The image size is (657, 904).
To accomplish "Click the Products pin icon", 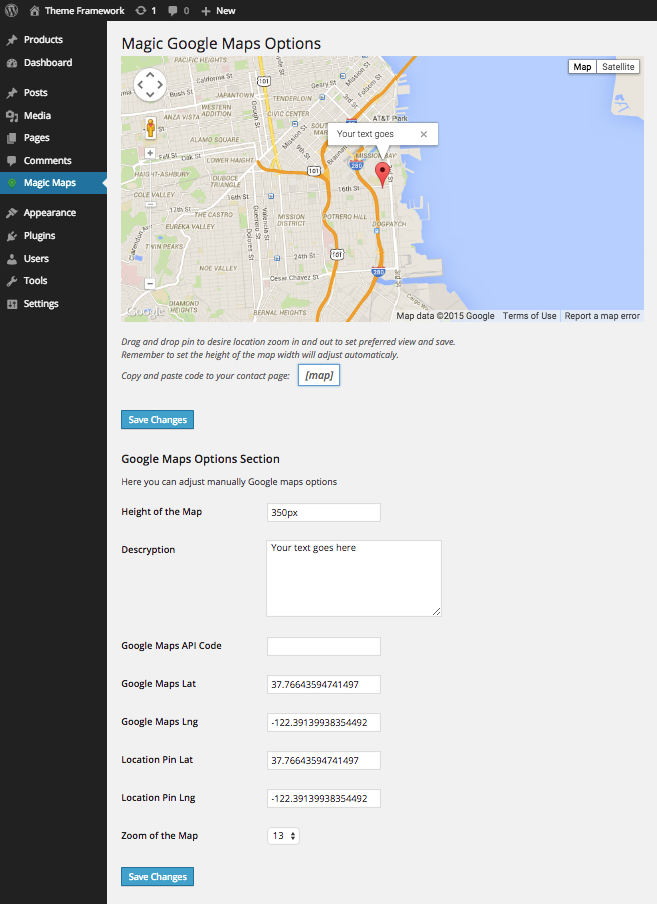I will click(12, 40).
